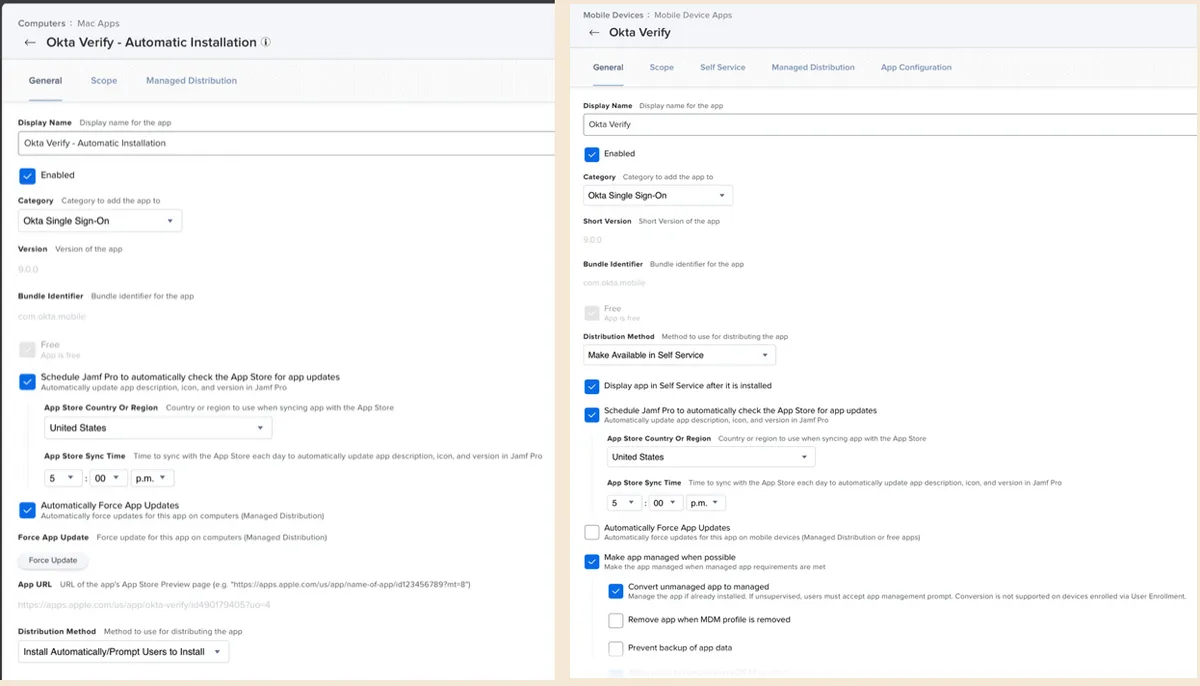Switch to the Scope tab for the Mac app

pos(104,81)
